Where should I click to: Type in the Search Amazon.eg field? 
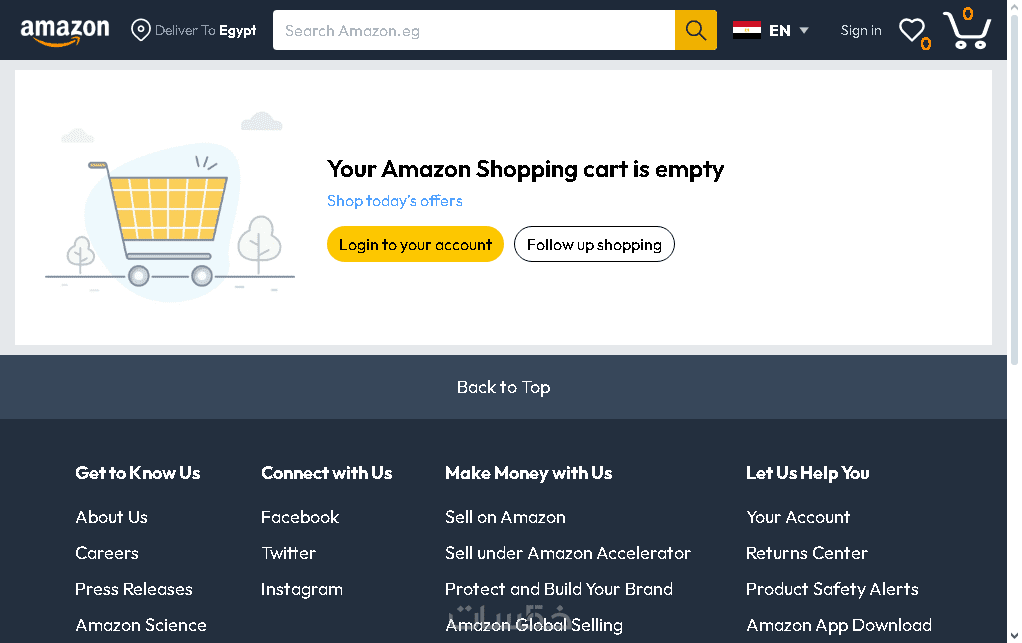click(x=474, y=31)
